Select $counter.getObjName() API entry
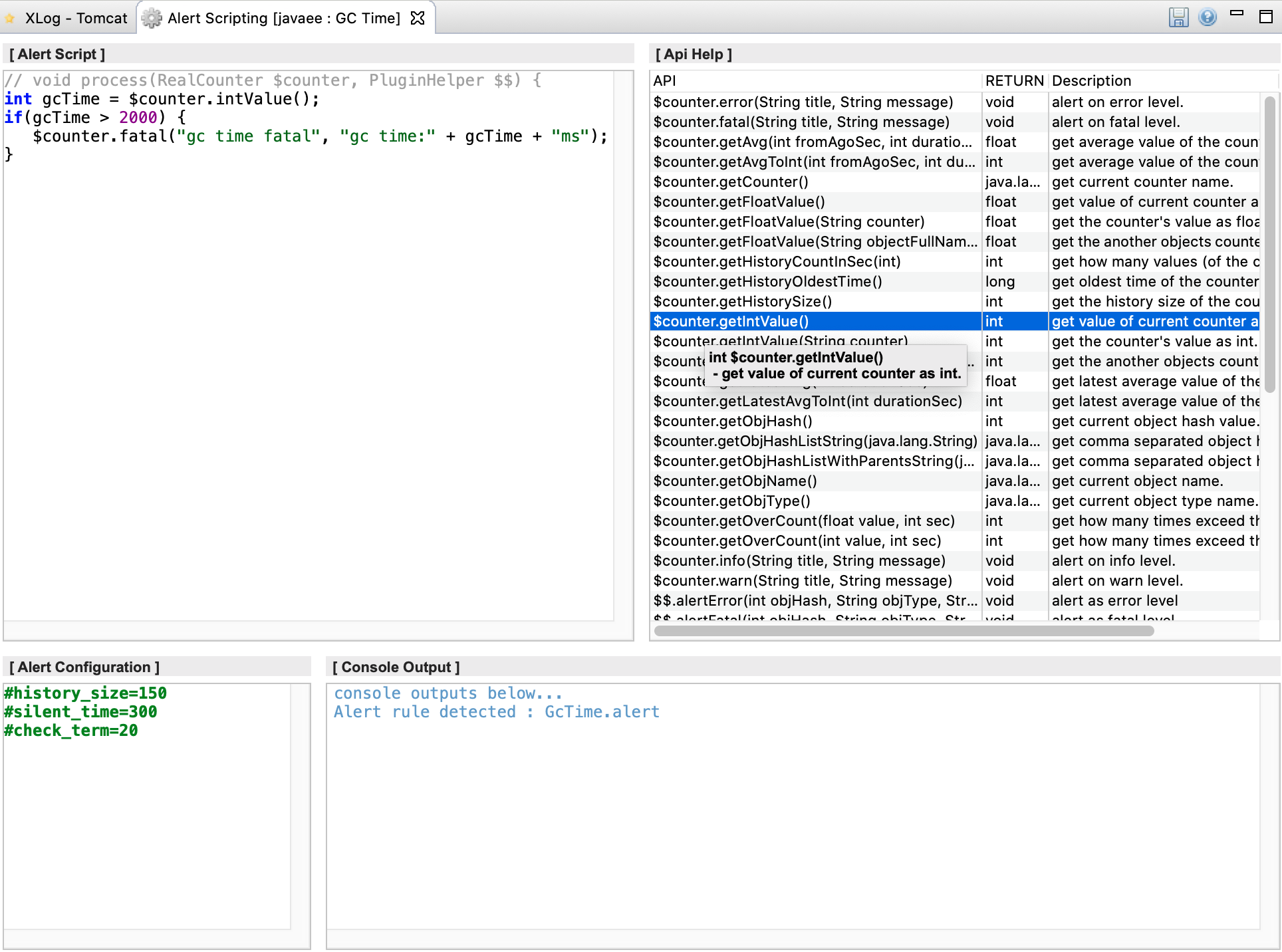 tap(735, 481)
